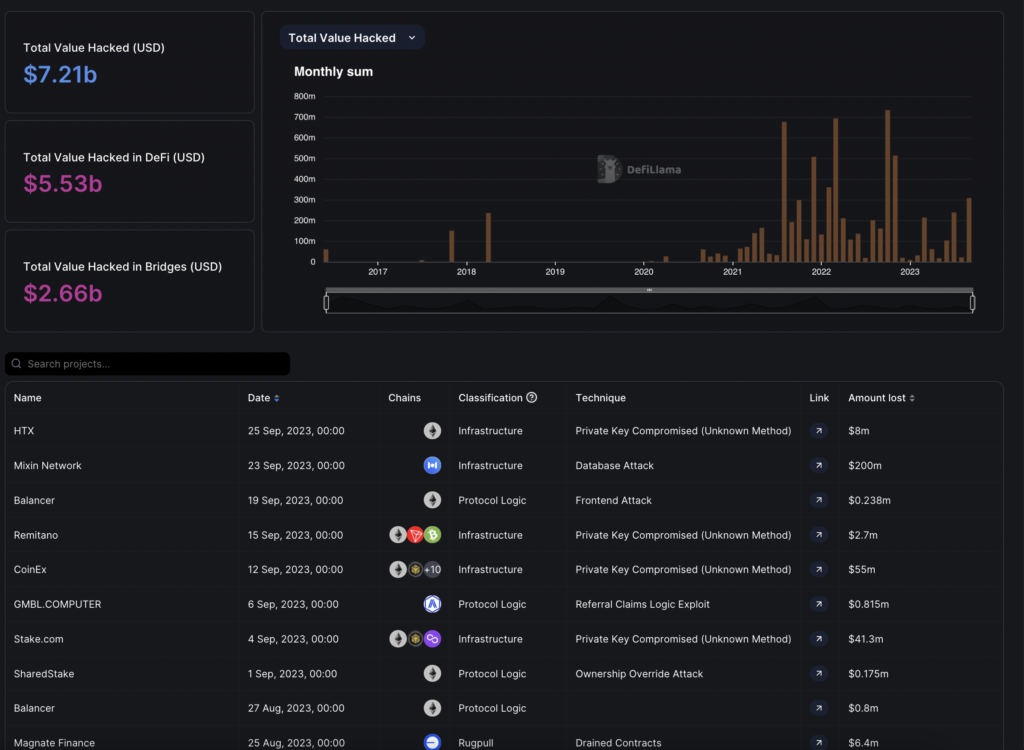Focus the Search projects input field
1024x750 pixels.
click(148, 364)
